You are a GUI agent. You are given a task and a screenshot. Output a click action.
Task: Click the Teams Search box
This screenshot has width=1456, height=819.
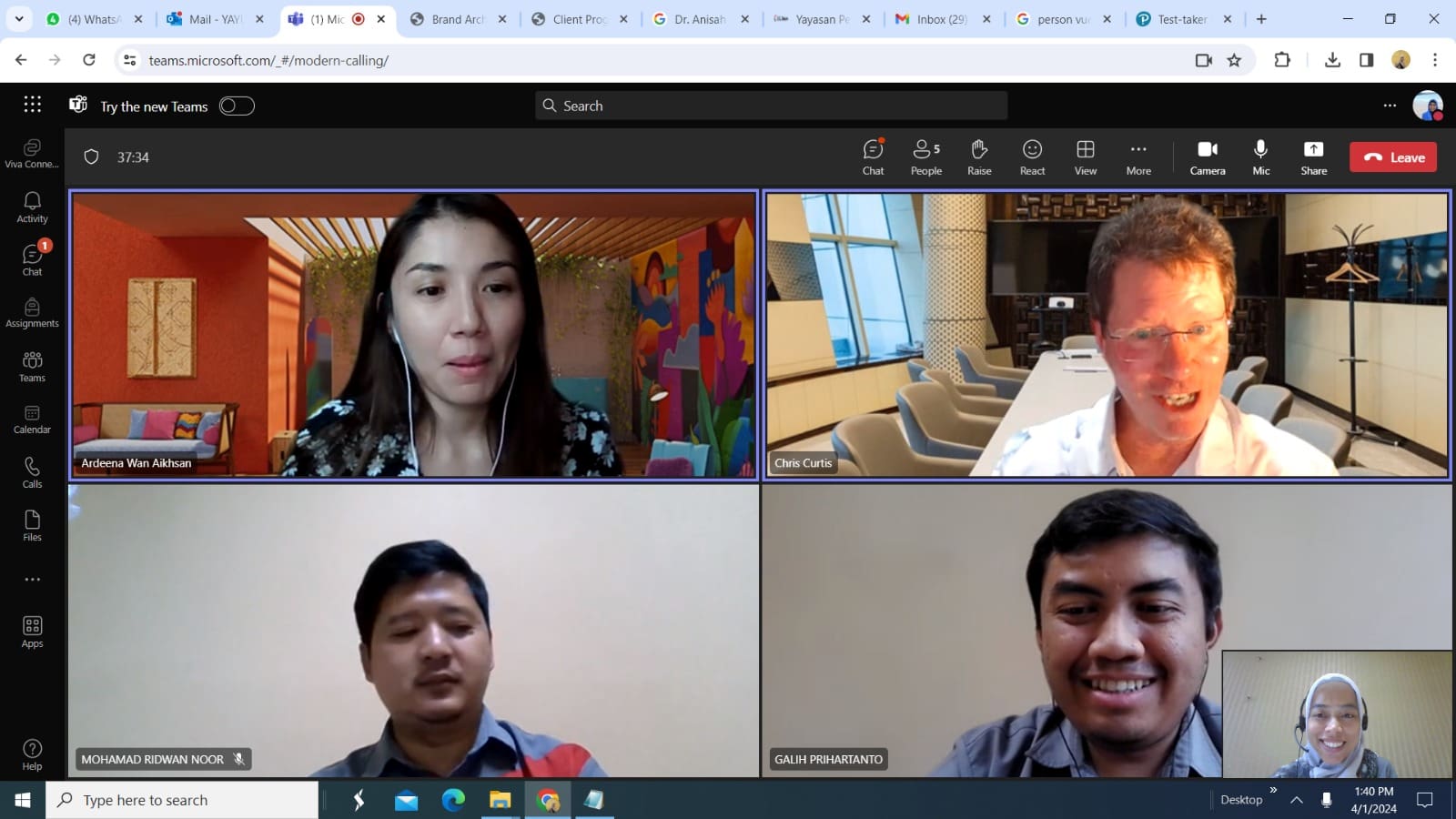pos(771,106)
